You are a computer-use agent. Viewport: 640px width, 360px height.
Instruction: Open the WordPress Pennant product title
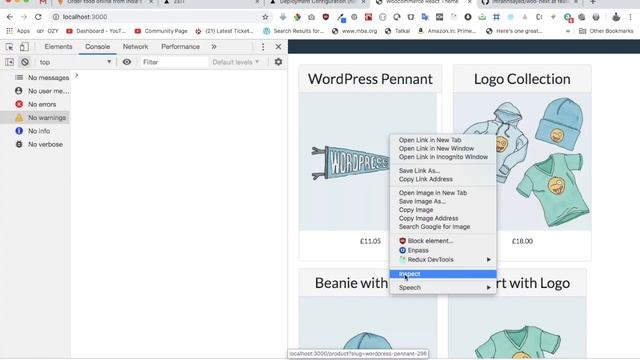coord(370,79)
